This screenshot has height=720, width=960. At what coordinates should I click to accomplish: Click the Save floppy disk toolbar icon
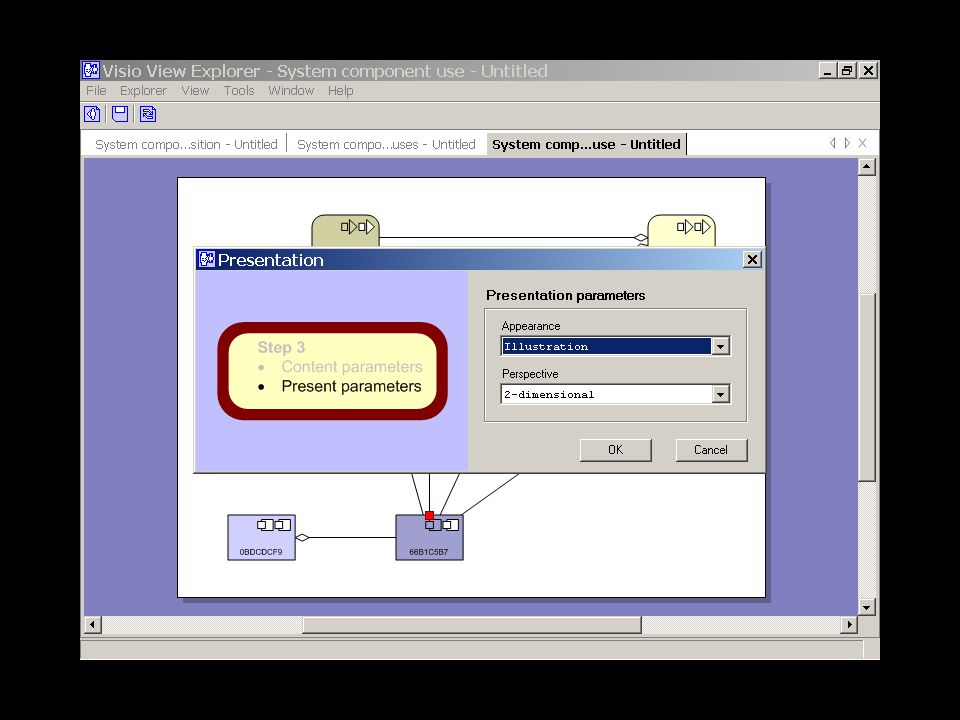coord(120,114)
